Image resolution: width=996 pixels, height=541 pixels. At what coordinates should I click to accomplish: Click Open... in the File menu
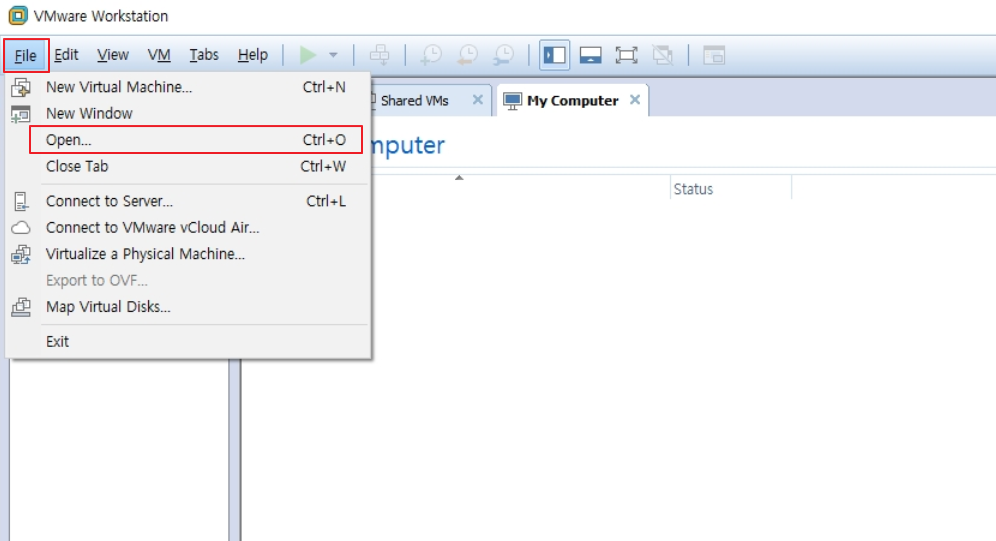click(196, 140)
